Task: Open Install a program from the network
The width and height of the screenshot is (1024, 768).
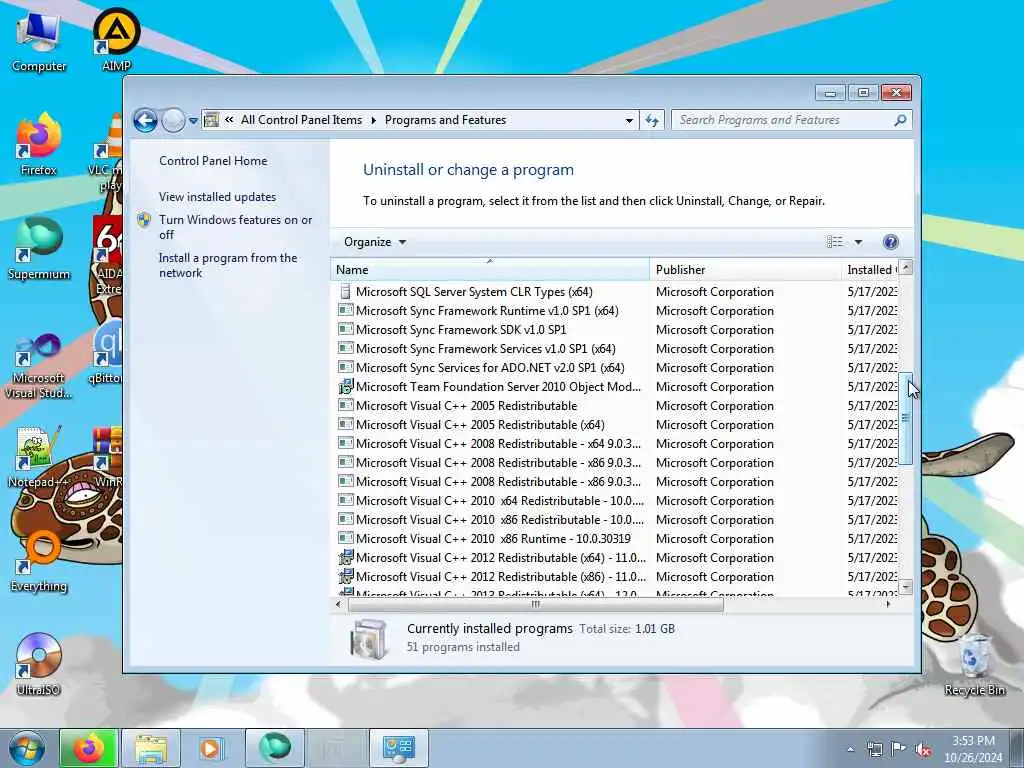Action: click(228, 265)
